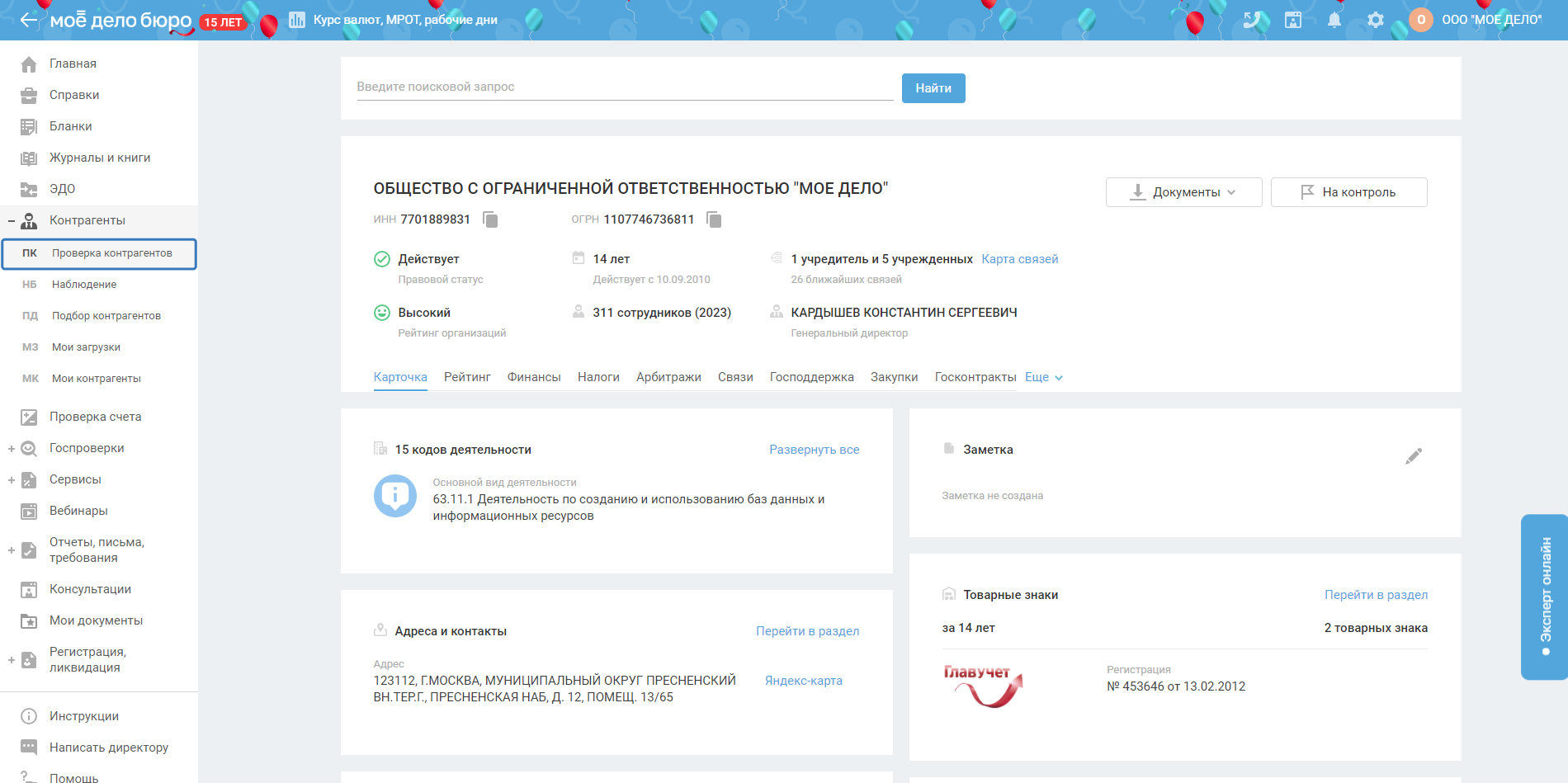This screenshot has width=1568, height=783.
Task: Switch to the Арбитражи tab
Action: 668,377
